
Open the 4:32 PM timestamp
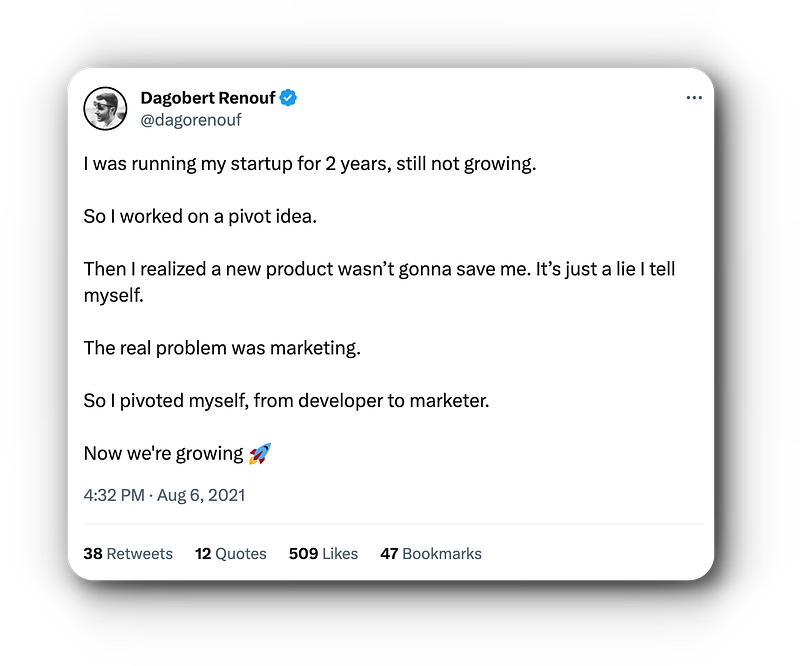pyautogui.click(x=115, y=495)
